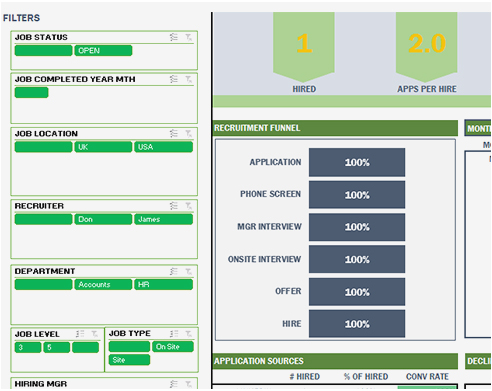Select the RECRUITER slicer header

(39, 206)
